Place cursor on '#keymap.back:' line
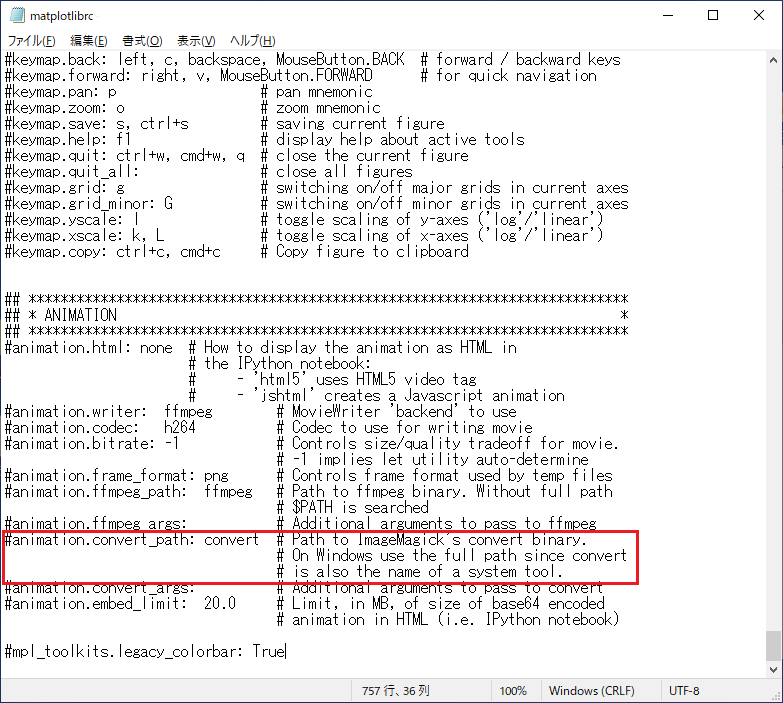This screenshot has height=703, width=783. coord(313,59)
